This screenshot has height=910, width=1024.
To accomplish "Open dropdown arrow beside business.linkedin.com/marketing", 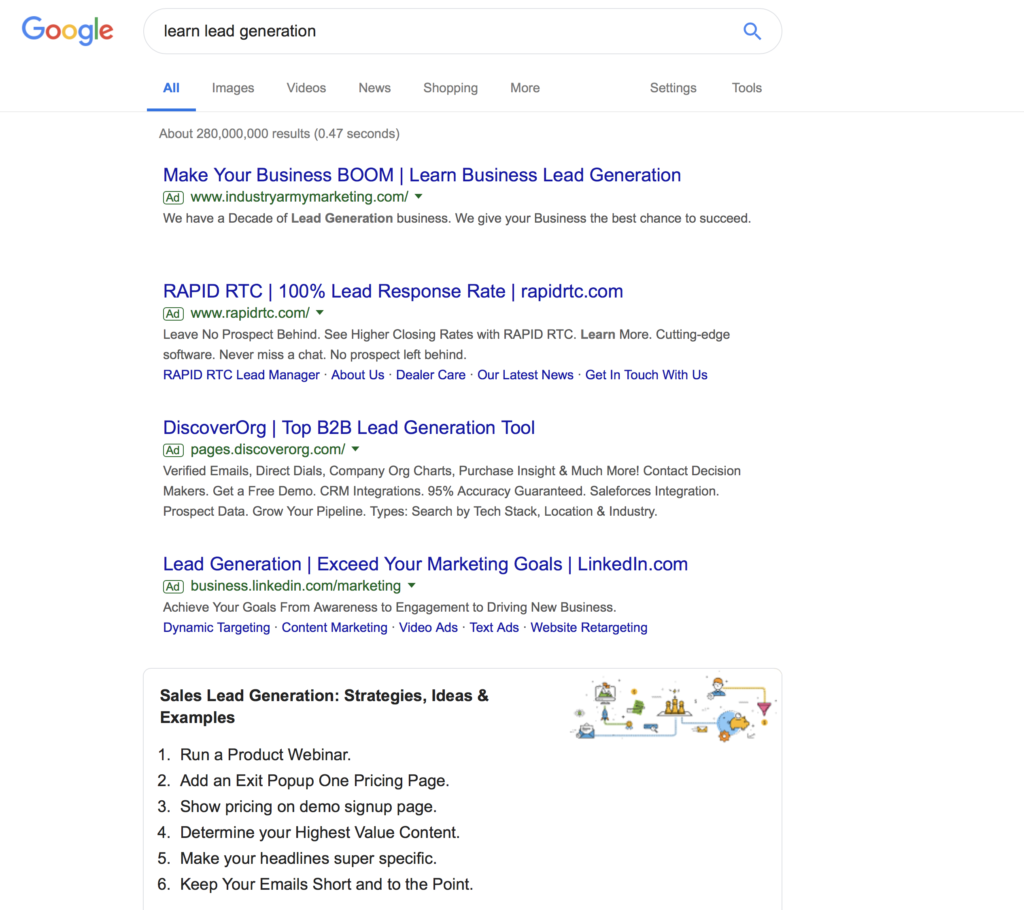I will tap(411, 586).
